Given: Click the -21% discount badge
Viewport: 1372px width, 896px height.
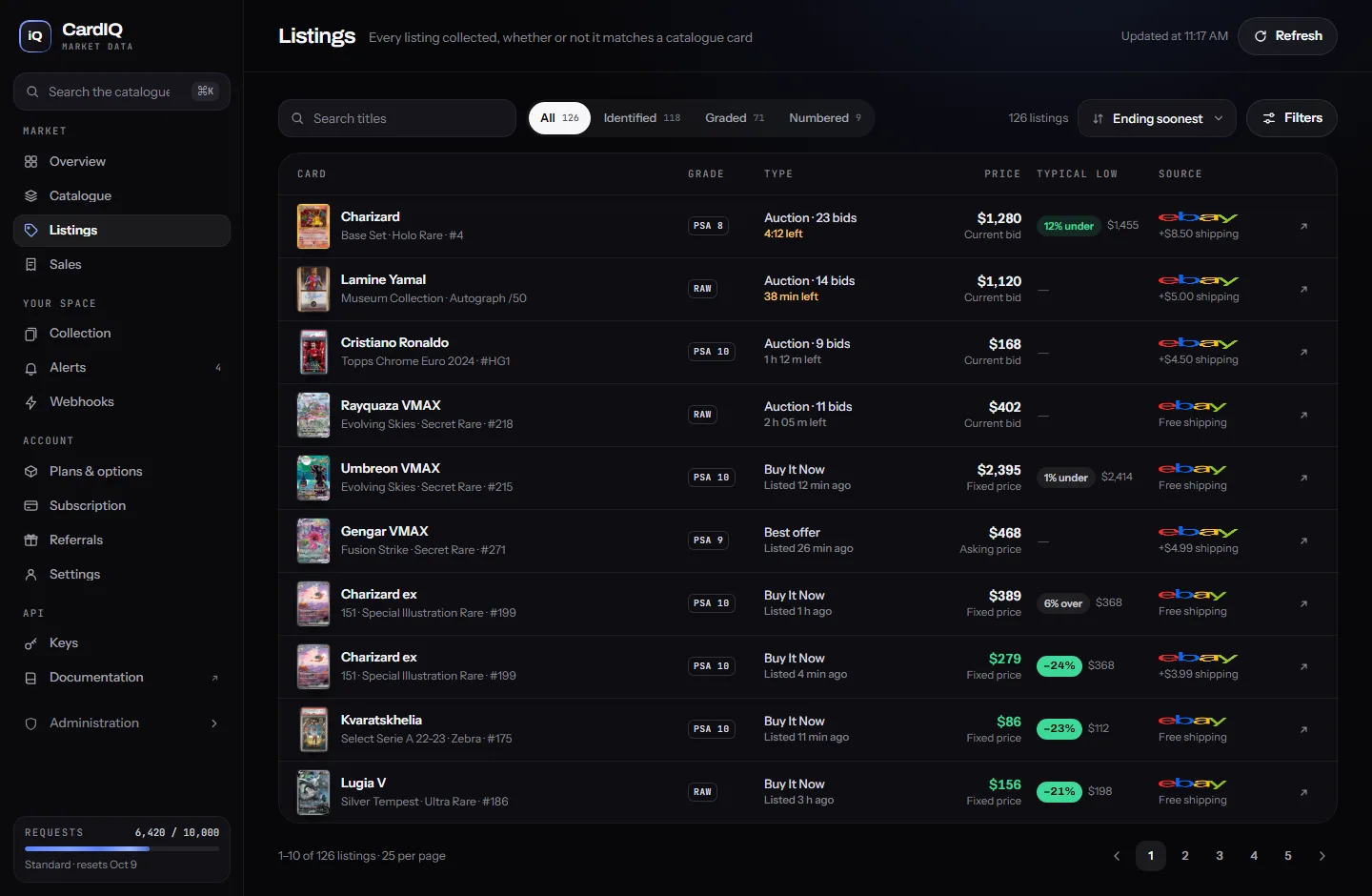Looking at the screenshot, I should tap(1059, 792).
